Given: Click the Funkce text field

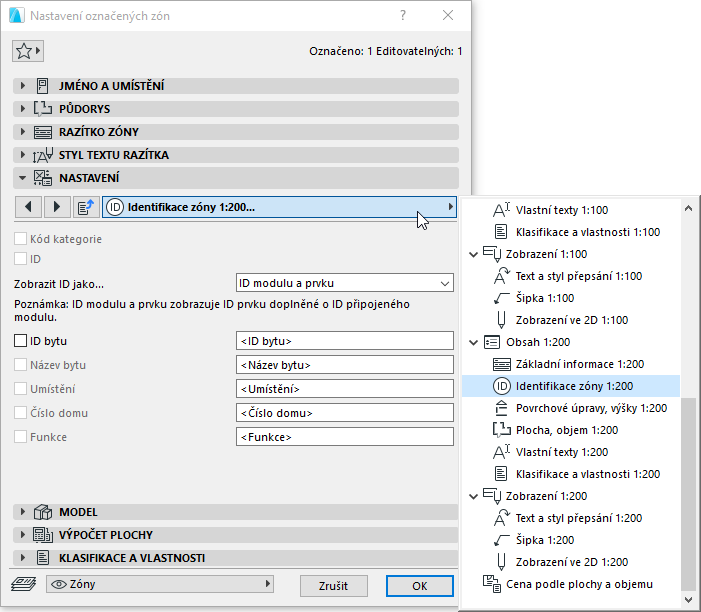Looking at the screenshot, I should click(x=344, y=437).
